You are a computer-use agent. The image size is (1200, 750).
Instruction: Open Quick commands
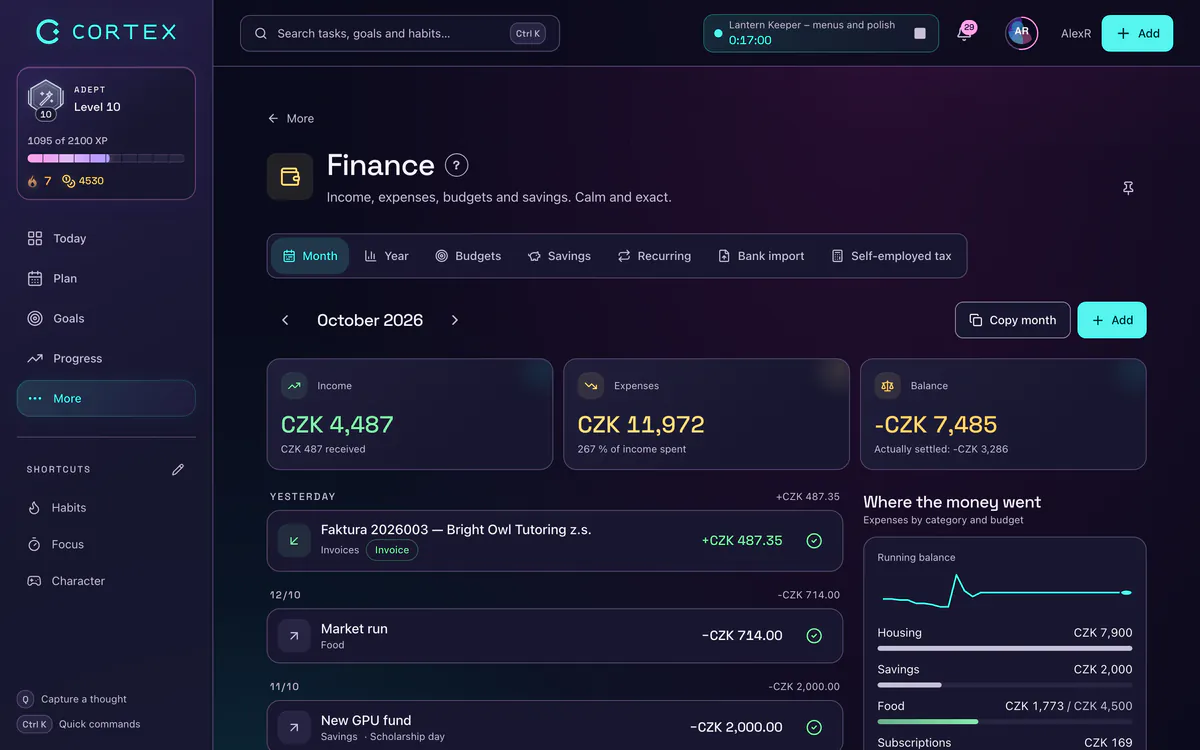tap(79, 724)
